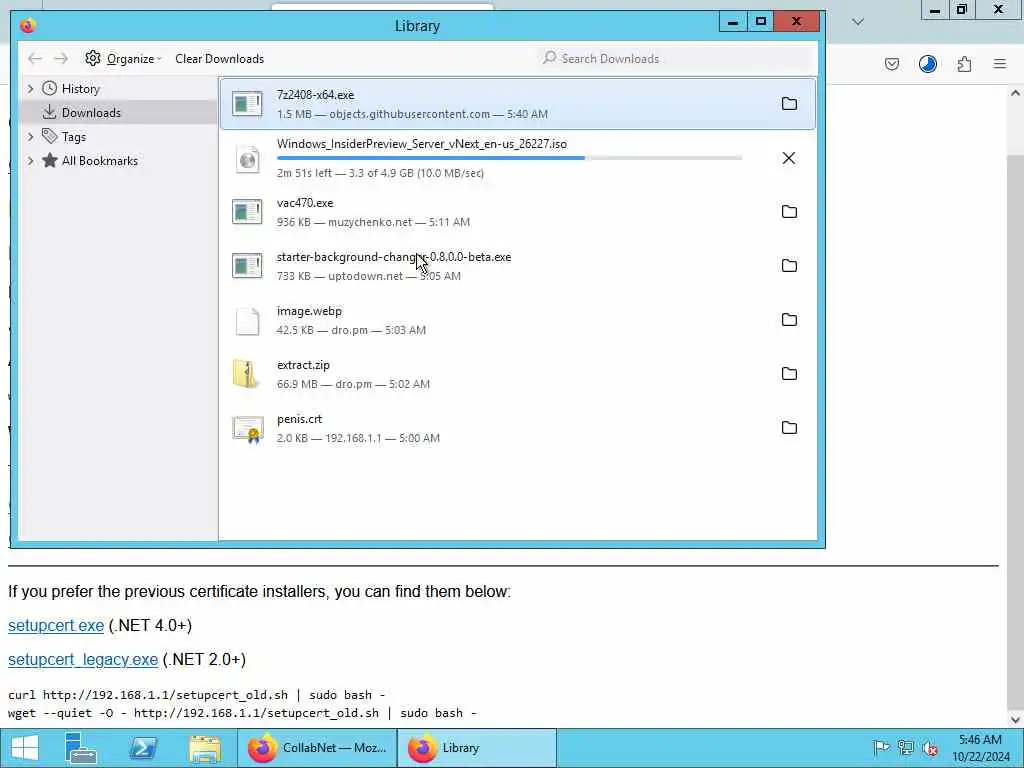
Task: Click the Organize gear icon
Action: tap(93, 58)
